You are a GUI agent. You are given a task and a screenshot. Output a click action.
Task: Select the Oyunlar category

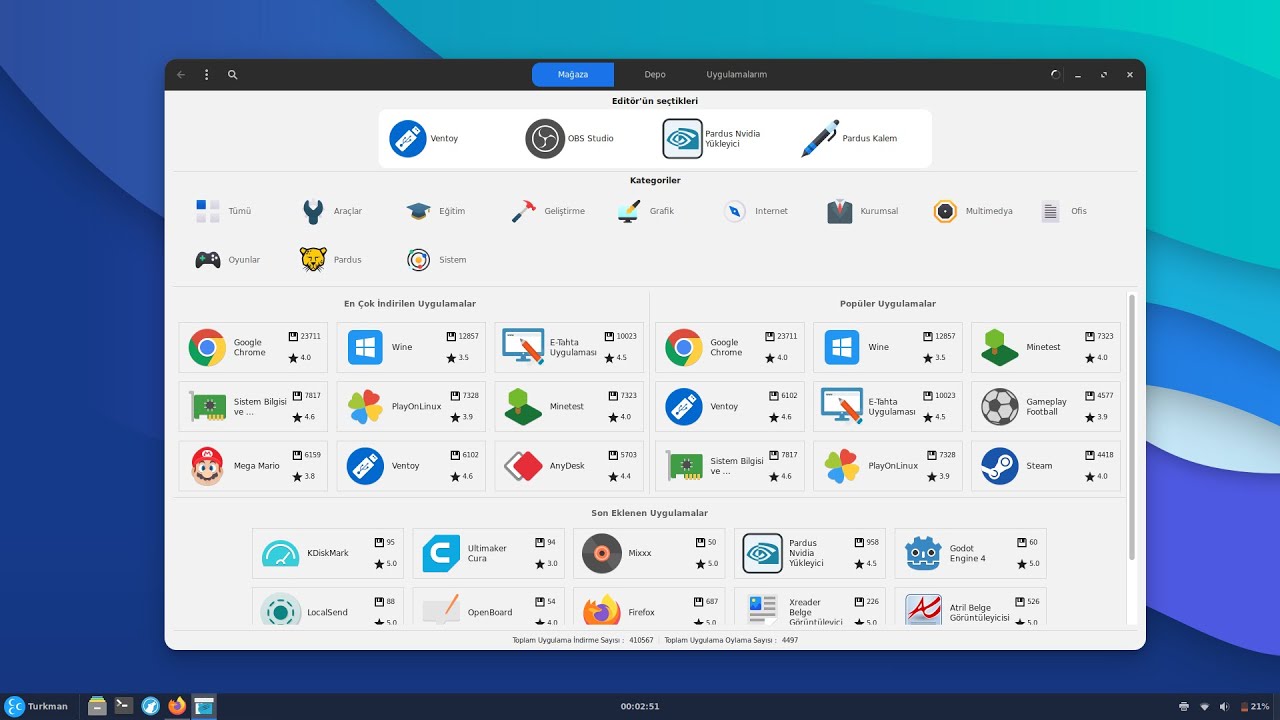click(x=227, y=259)
